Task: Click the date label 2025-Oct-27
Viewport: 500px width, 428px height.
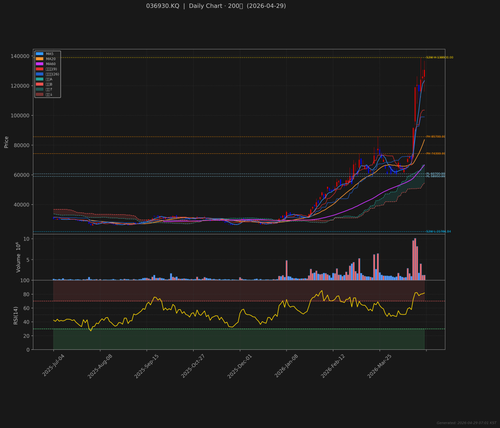Action: [193, 366]
